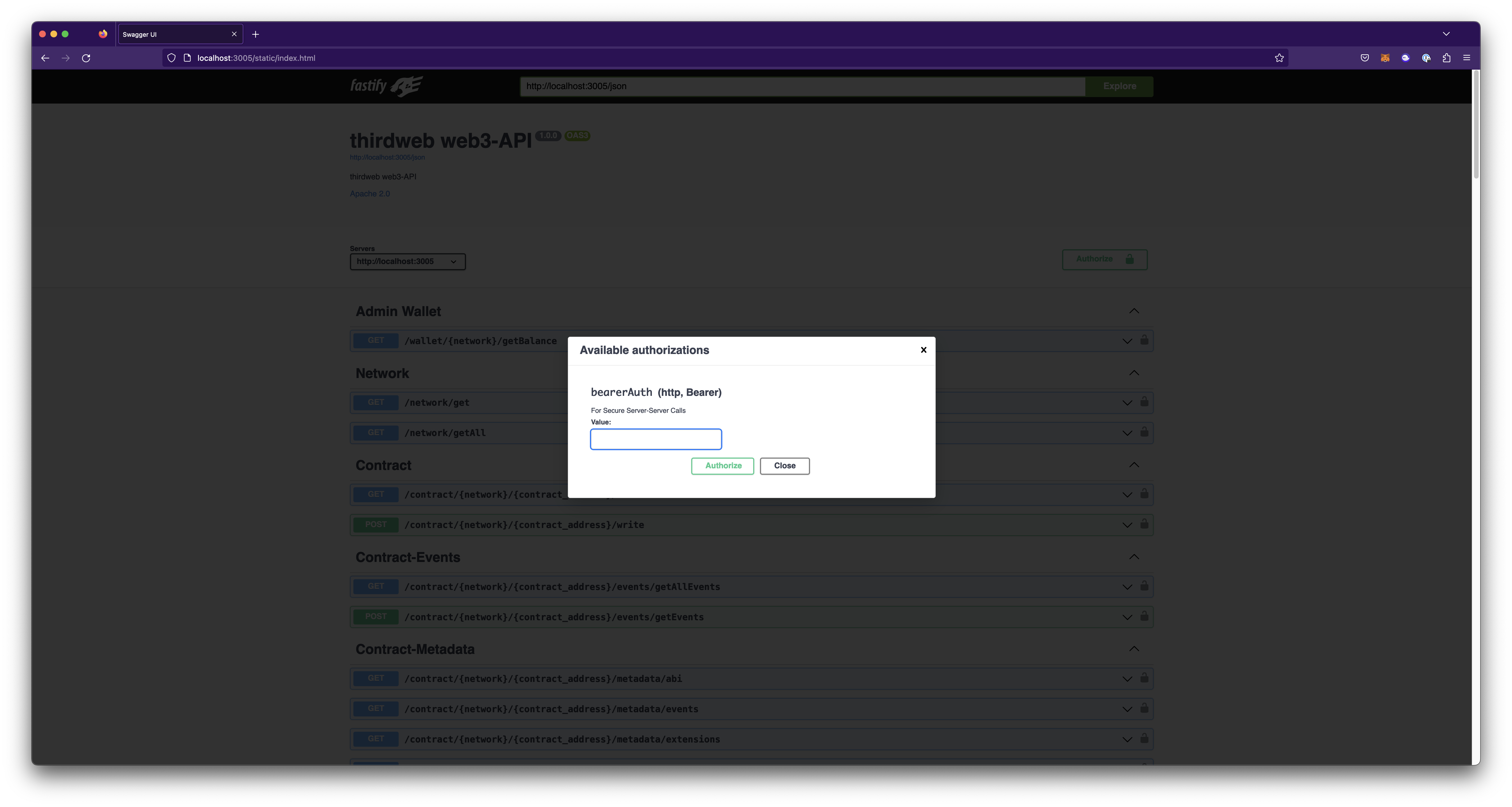
Task: Collapse the Contract-Events section
Action: coord(1134,557)
